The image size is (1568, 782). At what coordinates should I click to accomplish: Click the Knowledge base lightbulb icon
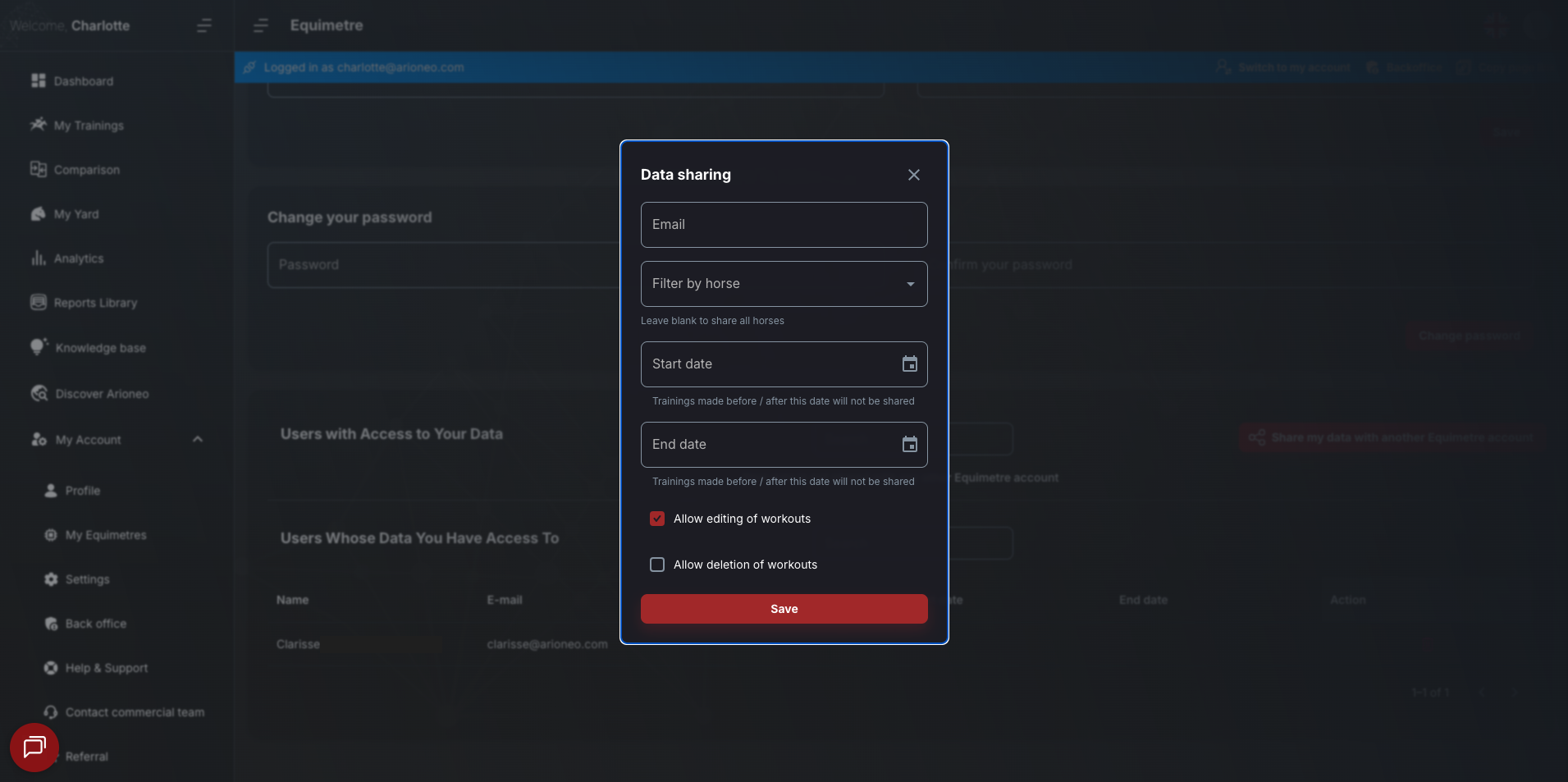coord(39,347)
